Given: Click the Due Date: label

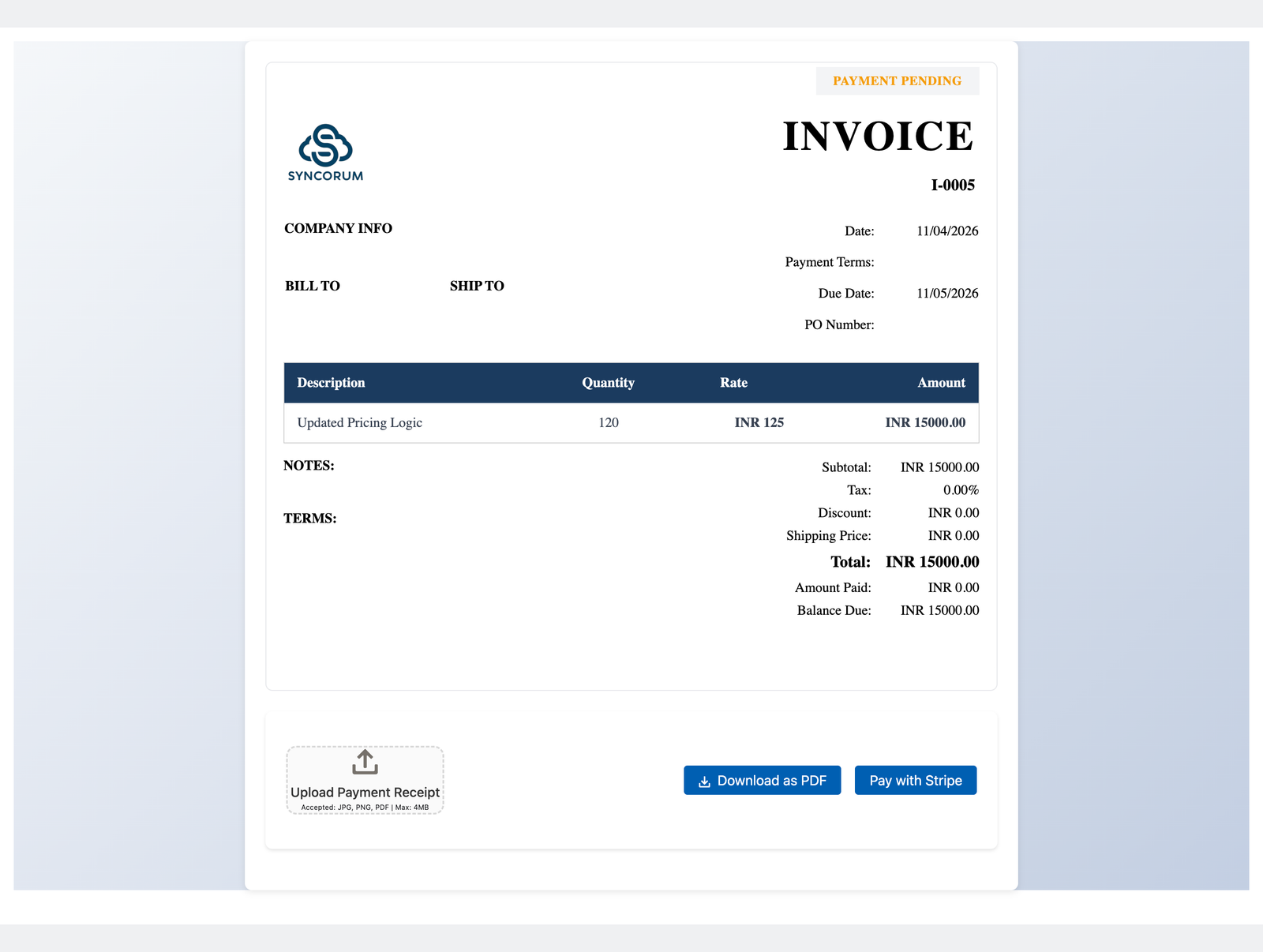Looking at the screenshot, I should pyautogui.click(x=846, y=294).
